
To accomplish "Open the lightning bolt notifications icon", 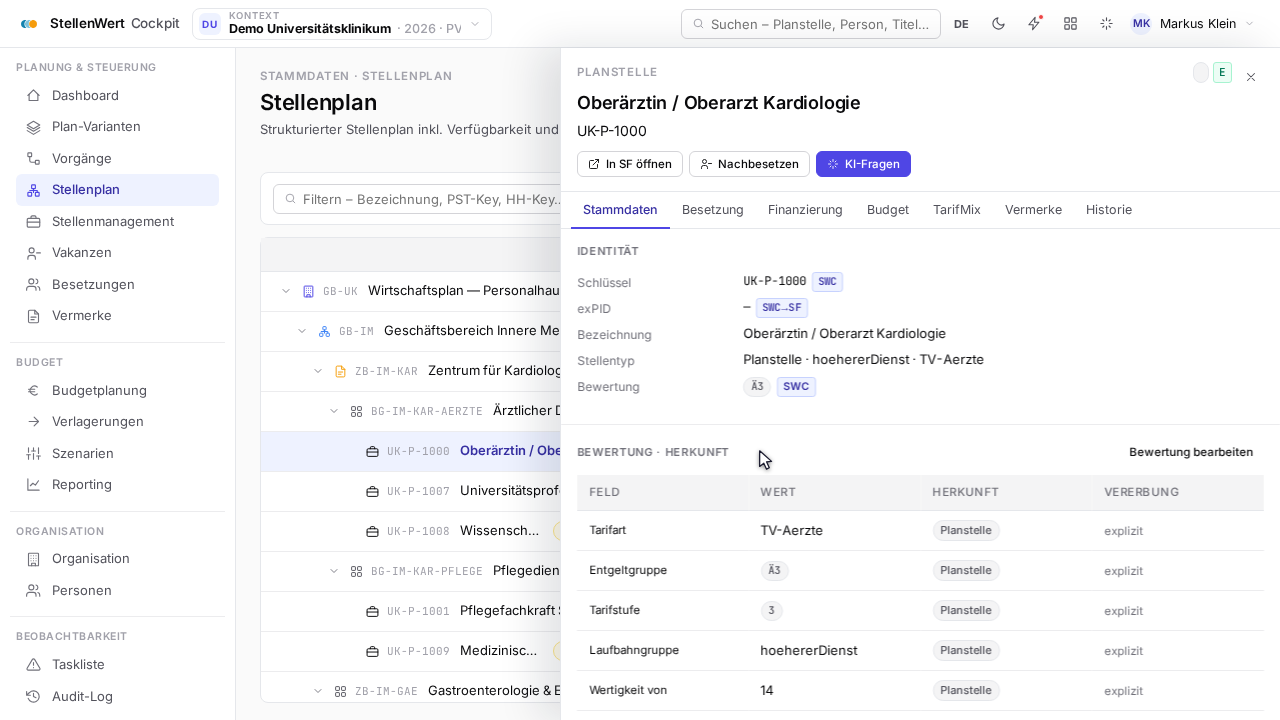I will pyautogui.click(x=1034, y=24).
